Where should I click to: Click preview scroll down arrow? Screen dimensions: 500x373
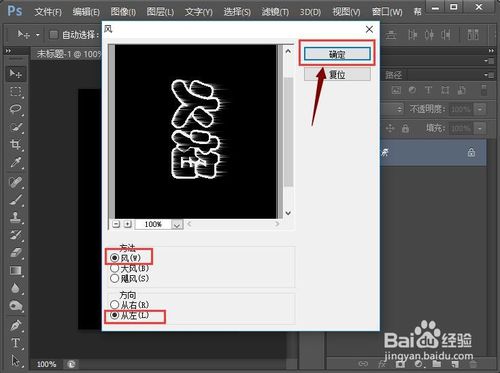coord(288,213)
